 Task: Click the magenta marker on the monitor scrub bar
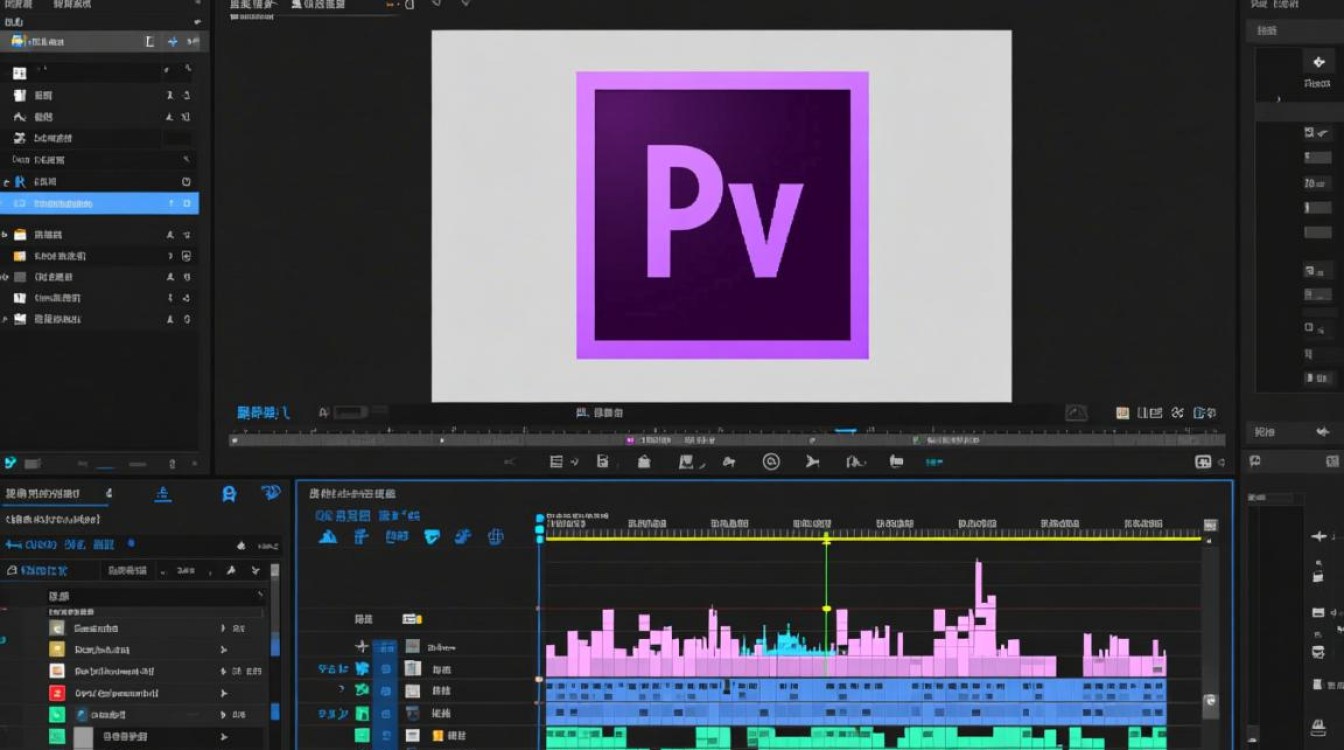631,440
